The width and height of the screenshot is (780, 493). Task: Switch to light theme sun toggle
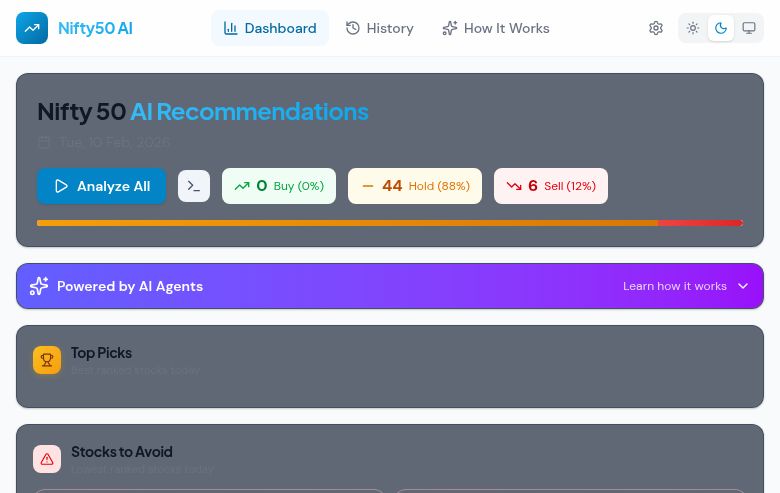point(693,28)
